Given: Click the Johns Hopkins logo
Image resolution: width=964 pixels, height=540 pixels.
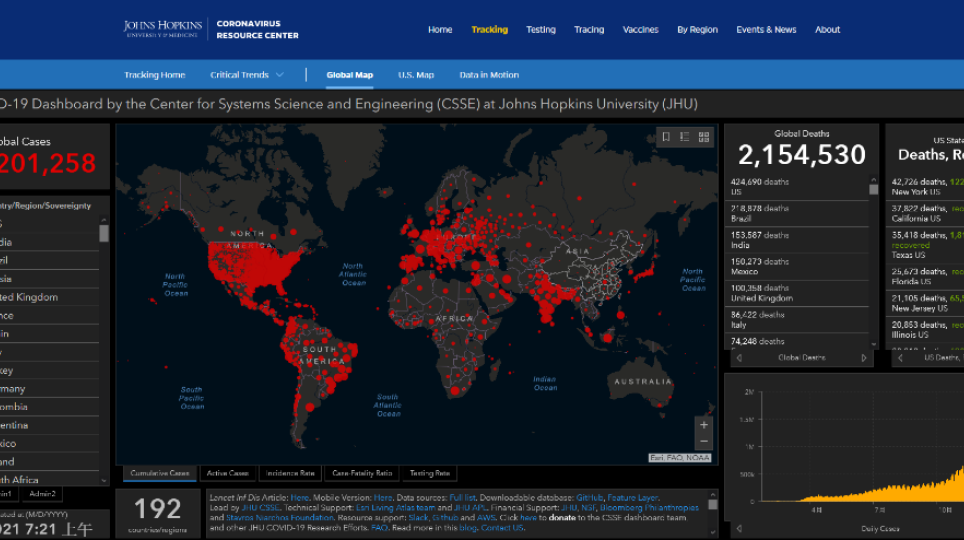Looking at the screenshot, I should pos(163,30).
